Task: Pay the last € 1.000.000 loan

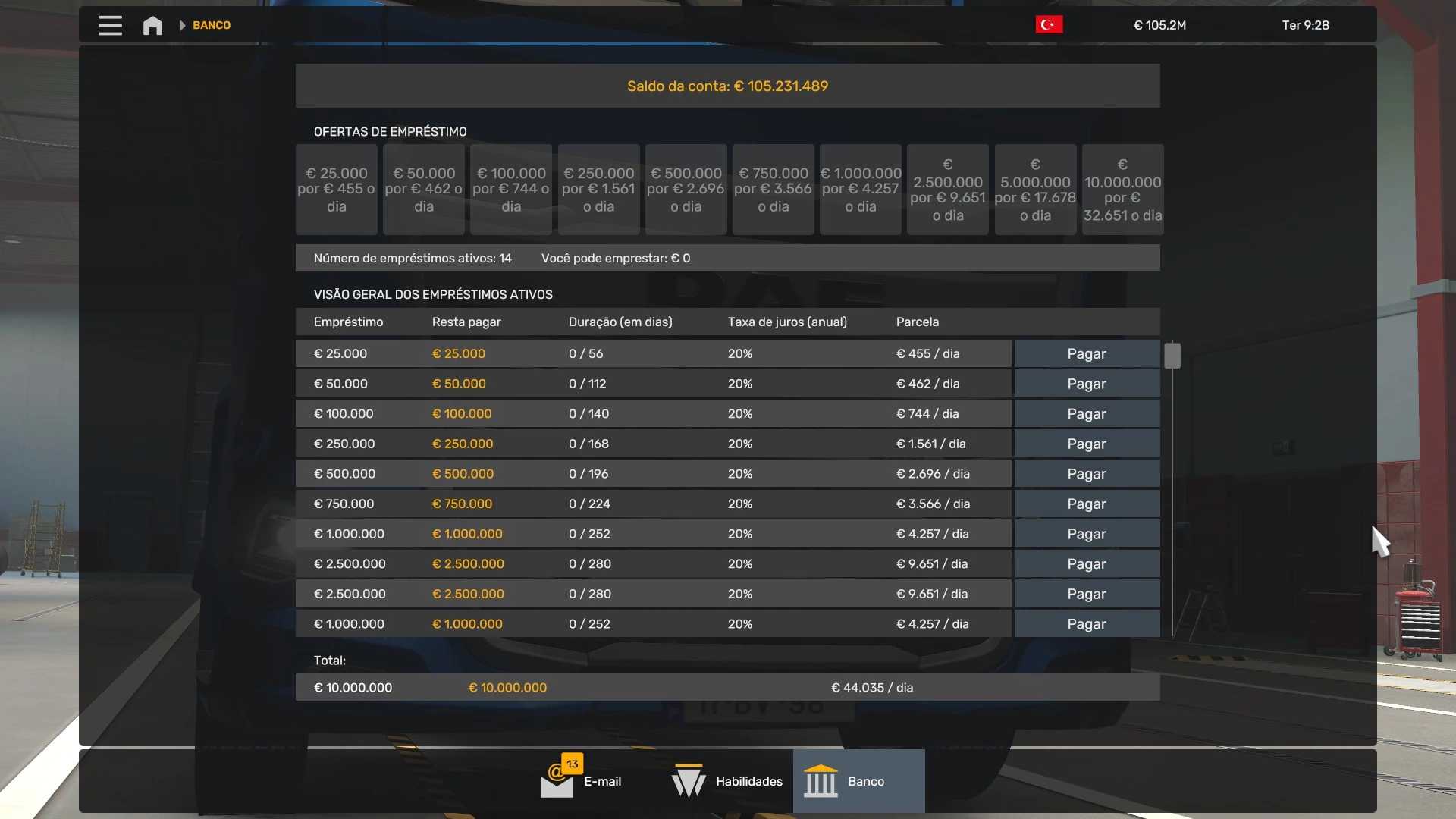Action: tap(1086, 624)
